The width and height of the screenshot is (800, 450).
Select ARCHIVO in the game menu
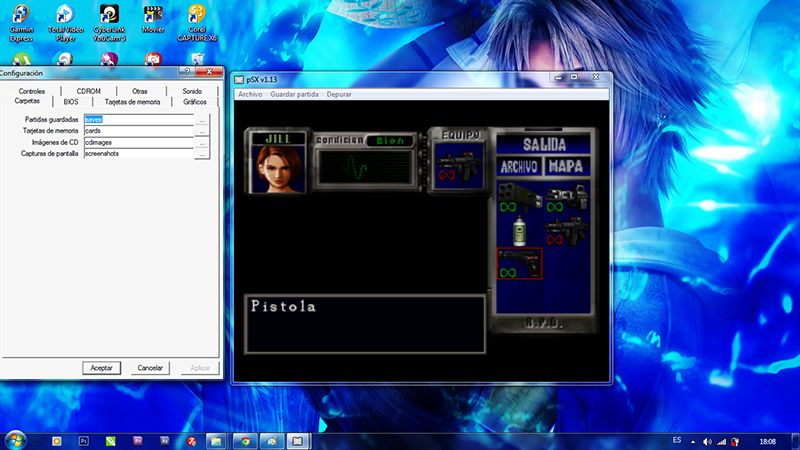519,167
